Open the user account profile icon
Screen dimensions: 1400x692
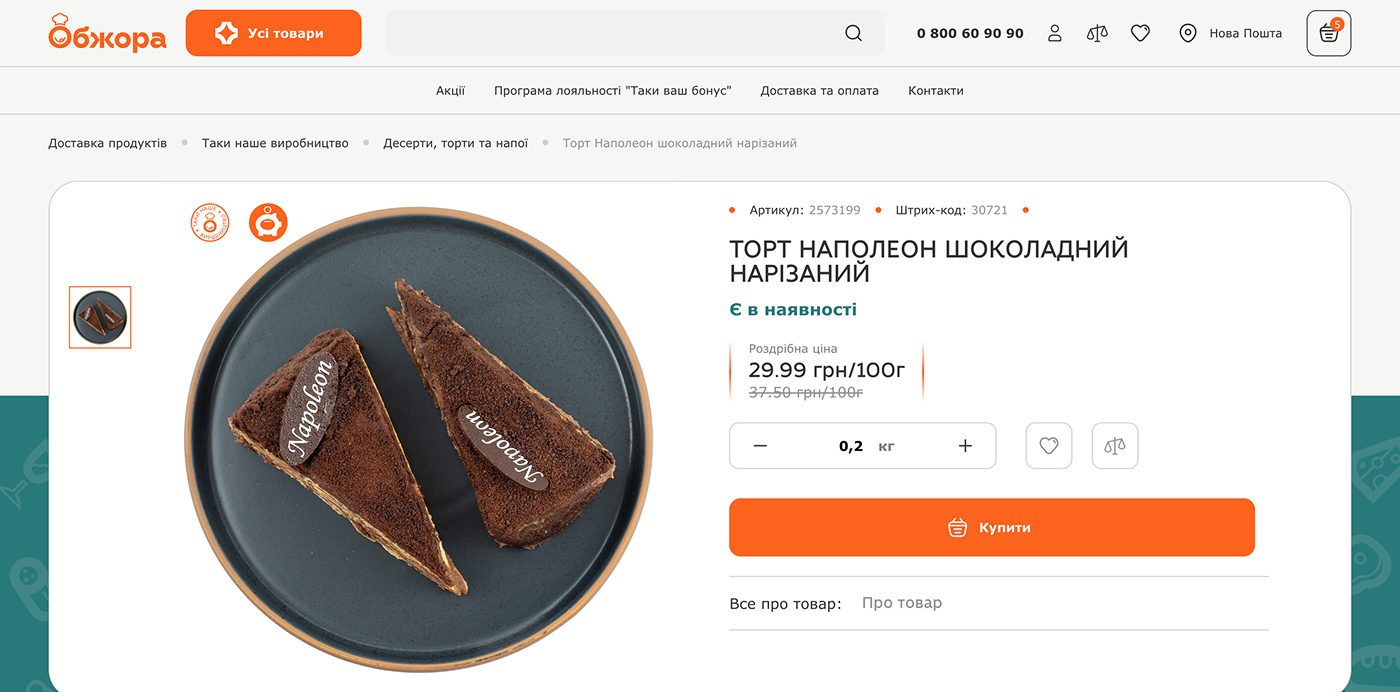tap(1054, 33)
